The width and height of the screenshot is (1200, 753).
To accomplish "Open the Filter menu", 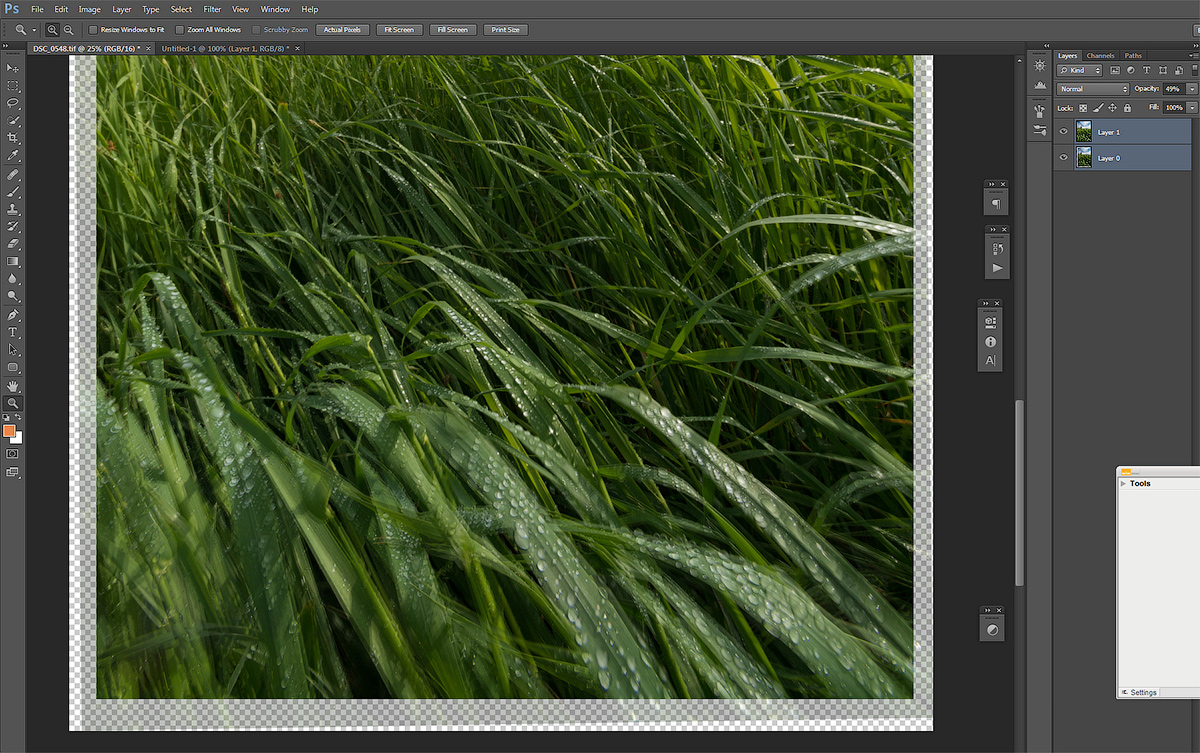I will [212, 9].
